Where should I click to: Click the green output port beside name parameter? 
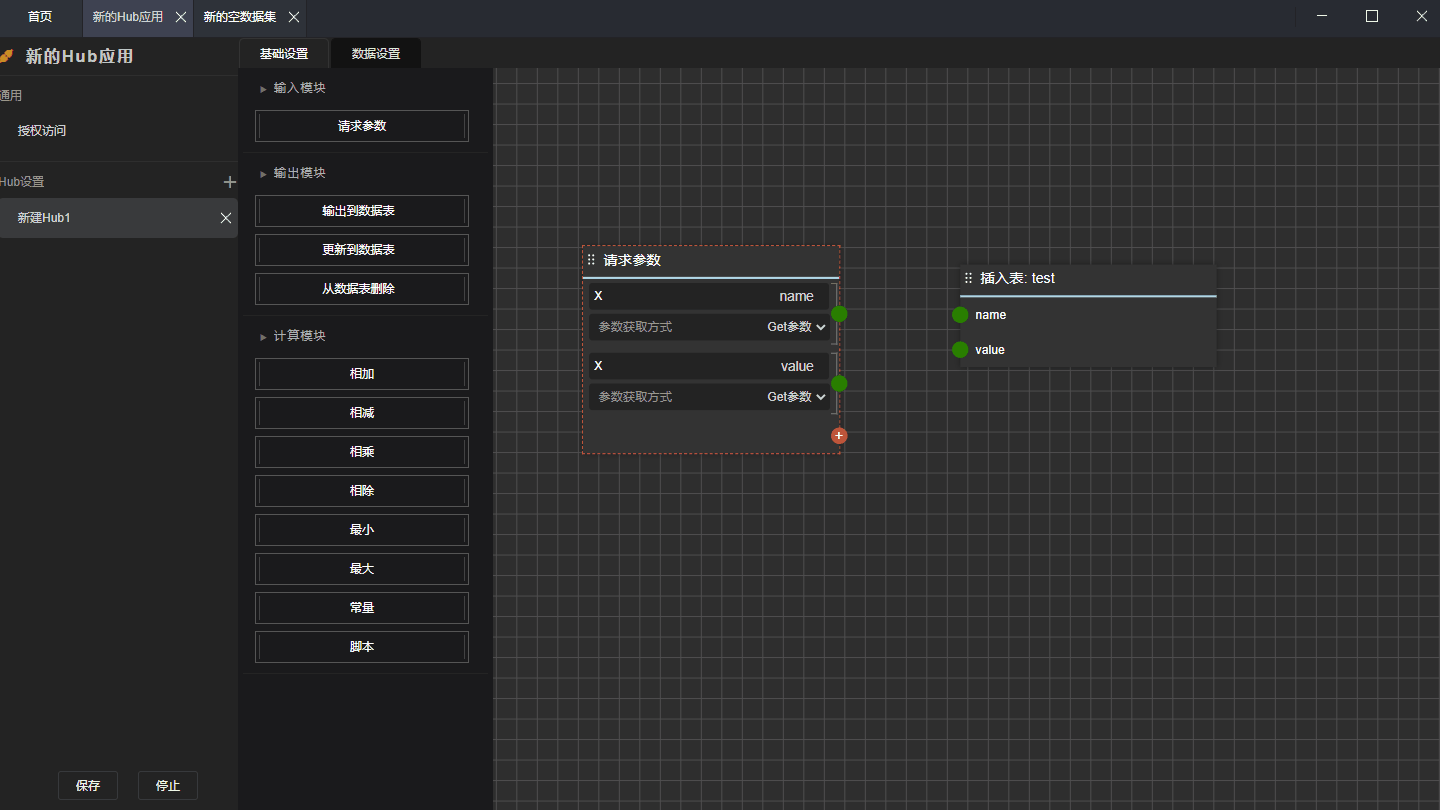click(839, 314)
